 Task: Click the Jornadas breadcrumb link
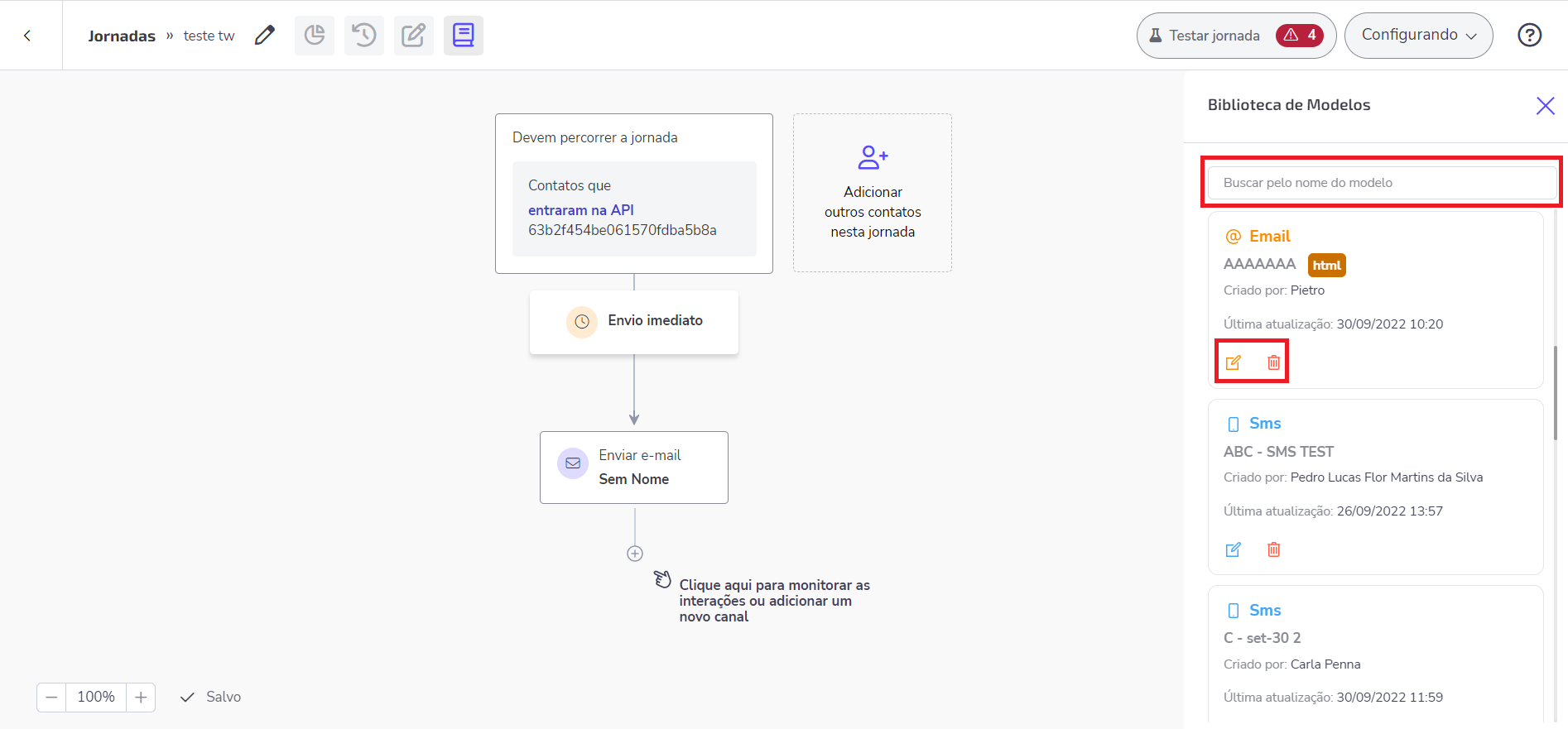click(x=122, y=36)
